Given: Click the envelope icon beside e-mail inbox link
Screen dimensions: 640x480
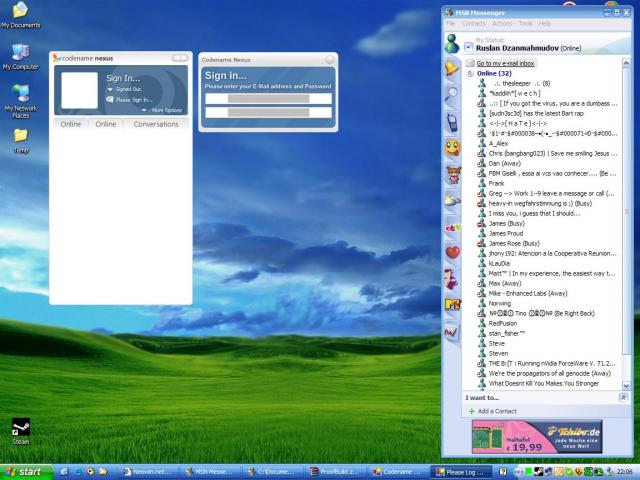Looking at the screenshot, I should click(470, 63).
